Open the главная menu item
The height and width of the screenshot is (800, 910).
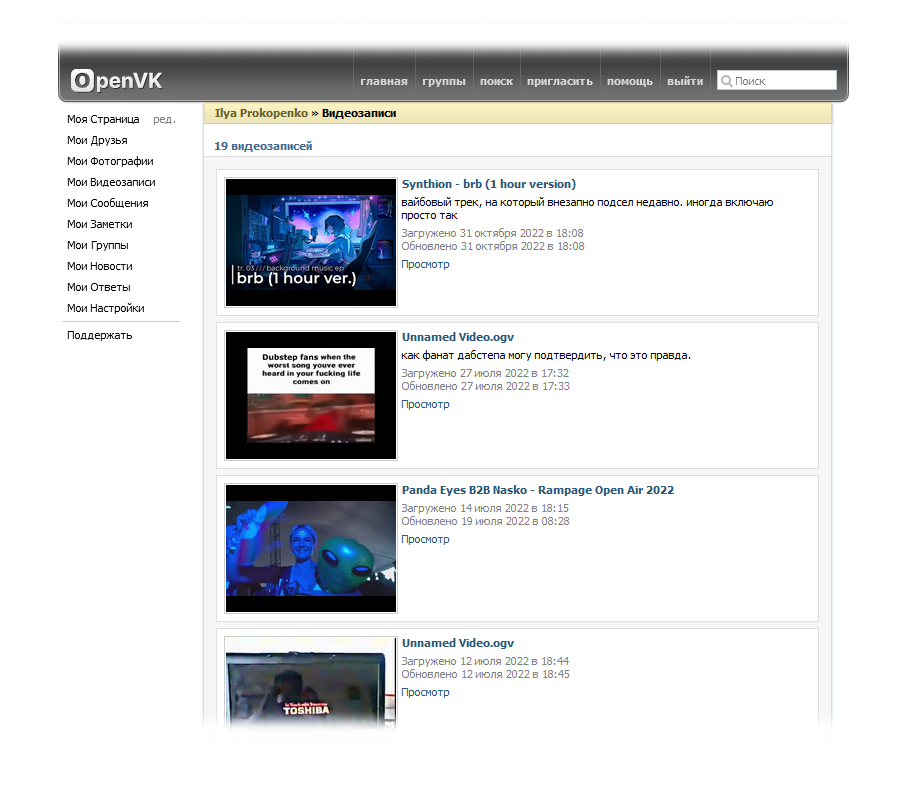384,82
